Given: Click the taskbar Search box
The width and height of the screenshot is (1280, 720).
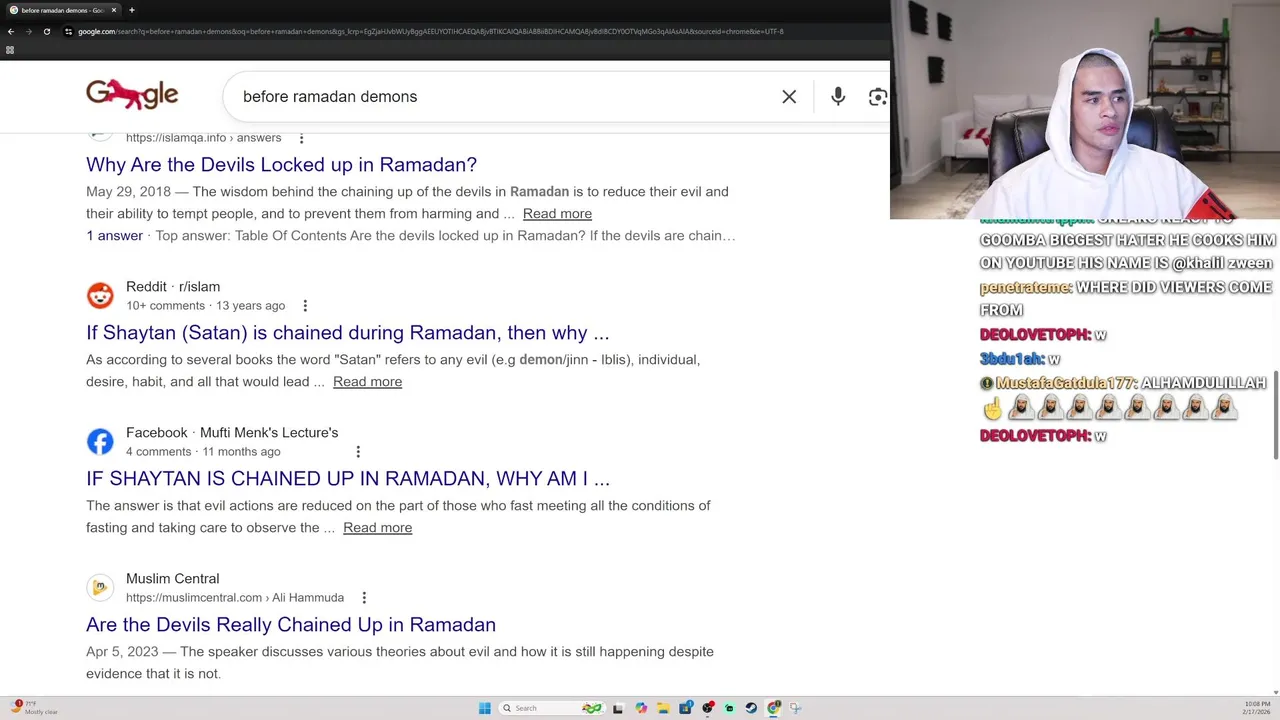Looking at the screenshot, I should tap(552, 708).
